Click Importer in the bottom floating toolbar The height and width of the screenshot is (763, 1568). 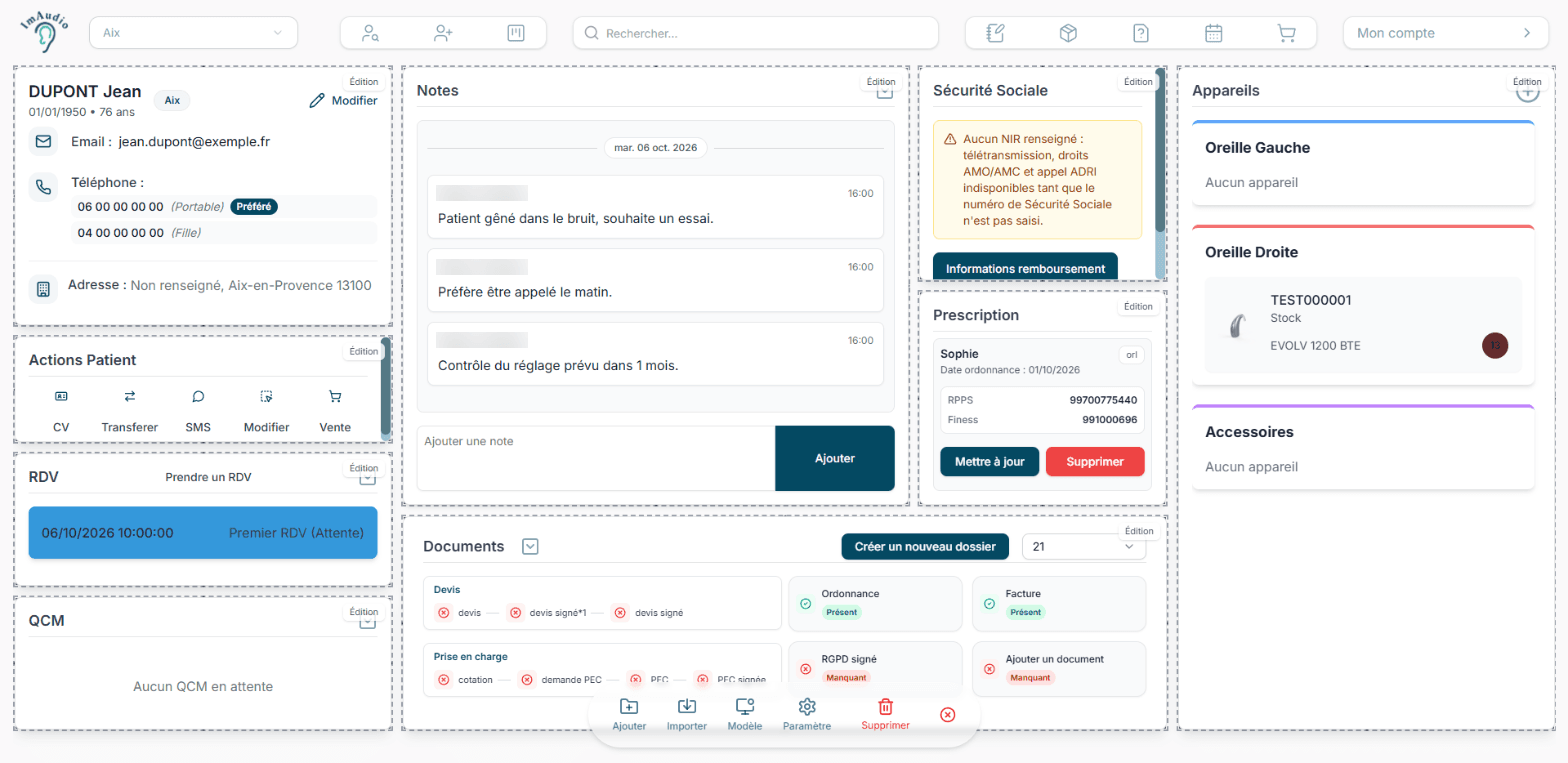pyautogui.click(x=687, y=715)
